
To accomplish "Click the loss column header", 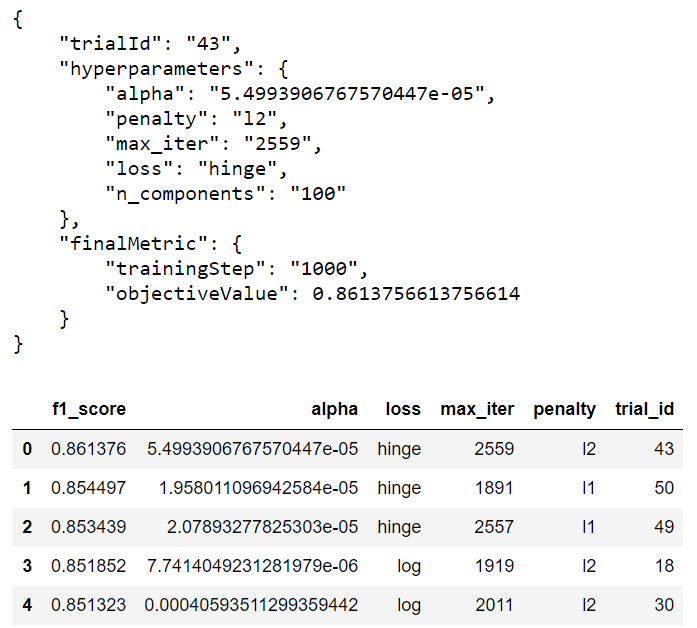I will (403, 409).
